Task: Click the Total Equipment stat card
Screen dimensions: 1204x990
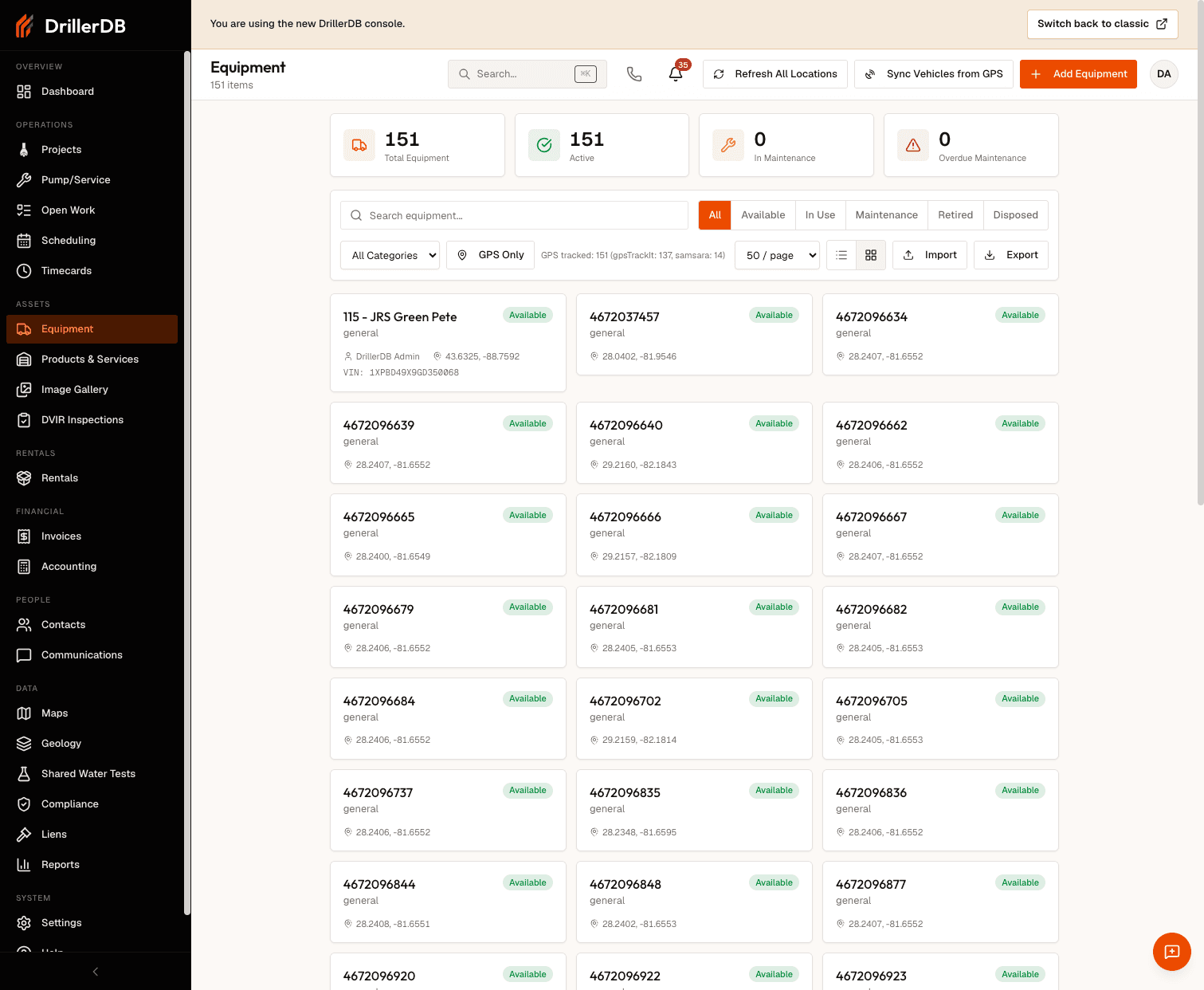Action: [418, 145]
